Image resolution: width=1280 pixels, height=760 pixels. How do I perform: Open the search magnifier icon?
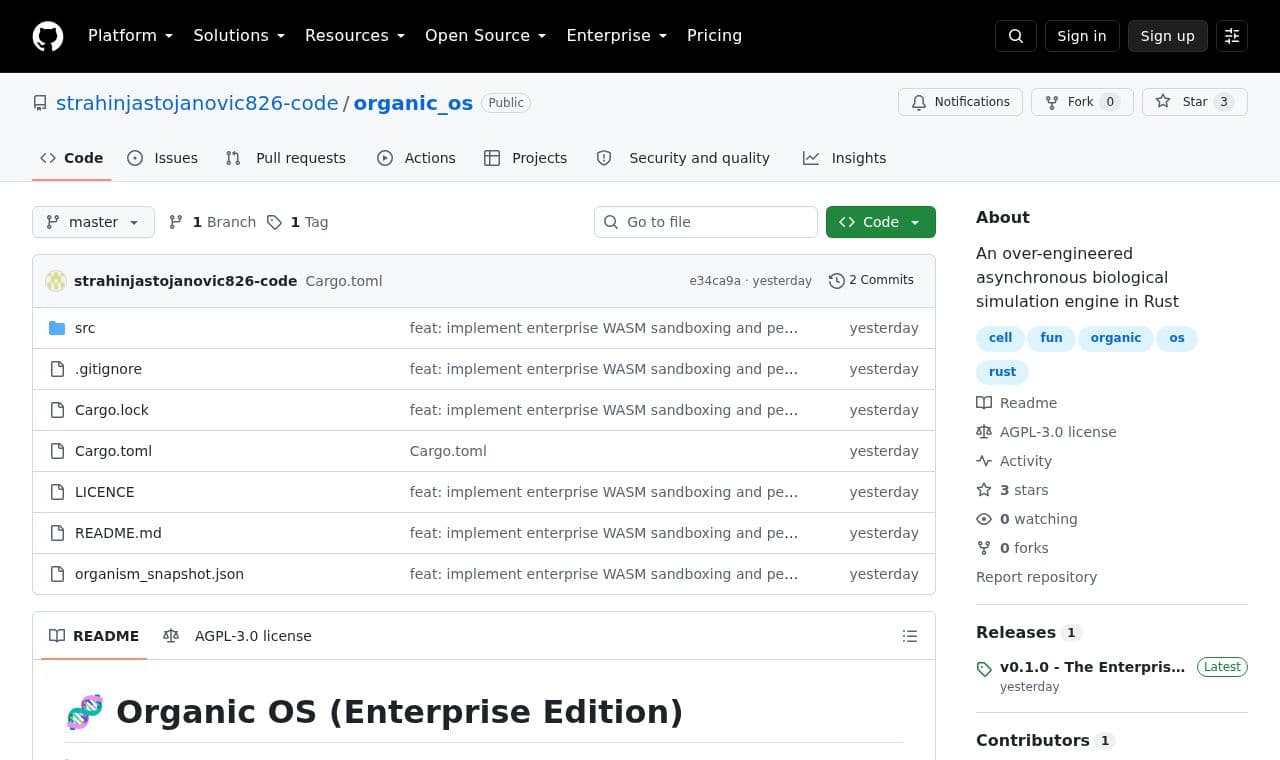coord(1016,36)
